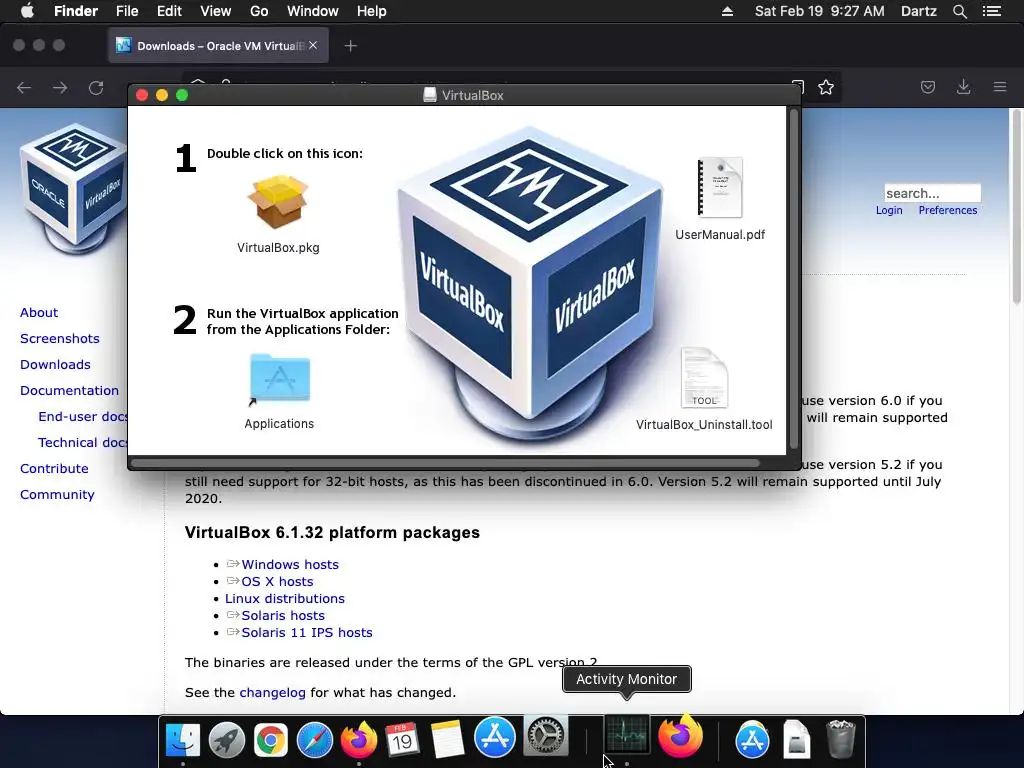1024x768 pixels.
Task: Open a new Firefox tab
Action: (x=351, y=46)
